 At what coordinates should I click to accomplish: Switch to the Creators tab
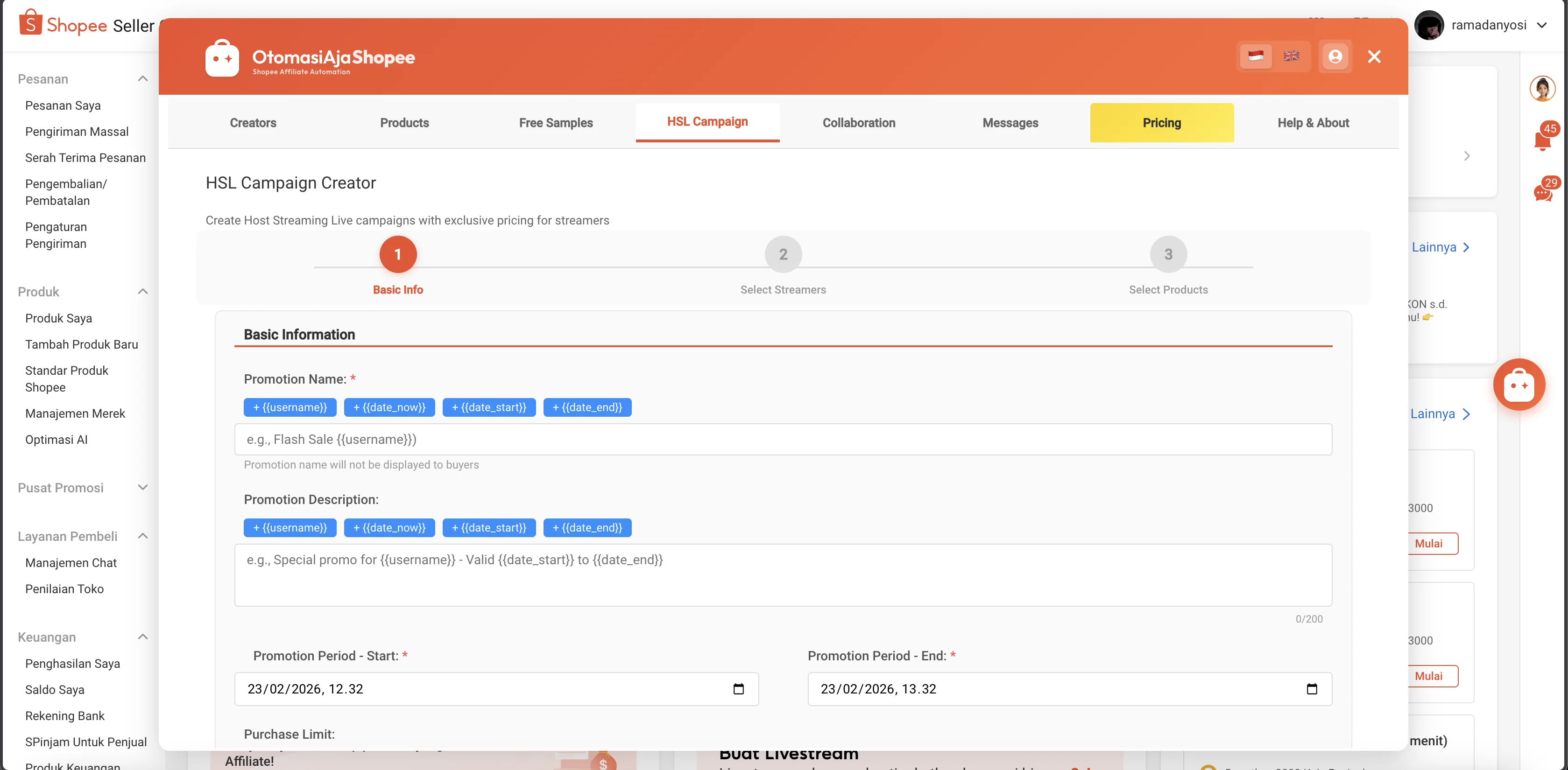253,123
